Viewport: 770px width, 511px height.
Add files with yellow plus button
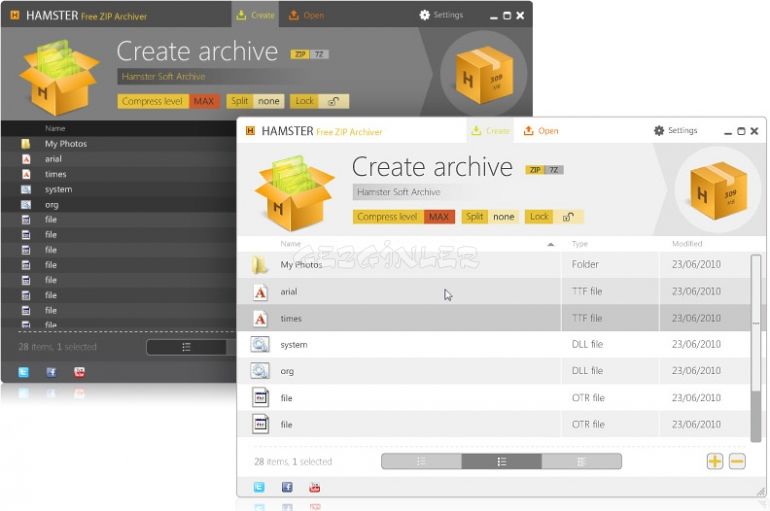coord(715,461)
